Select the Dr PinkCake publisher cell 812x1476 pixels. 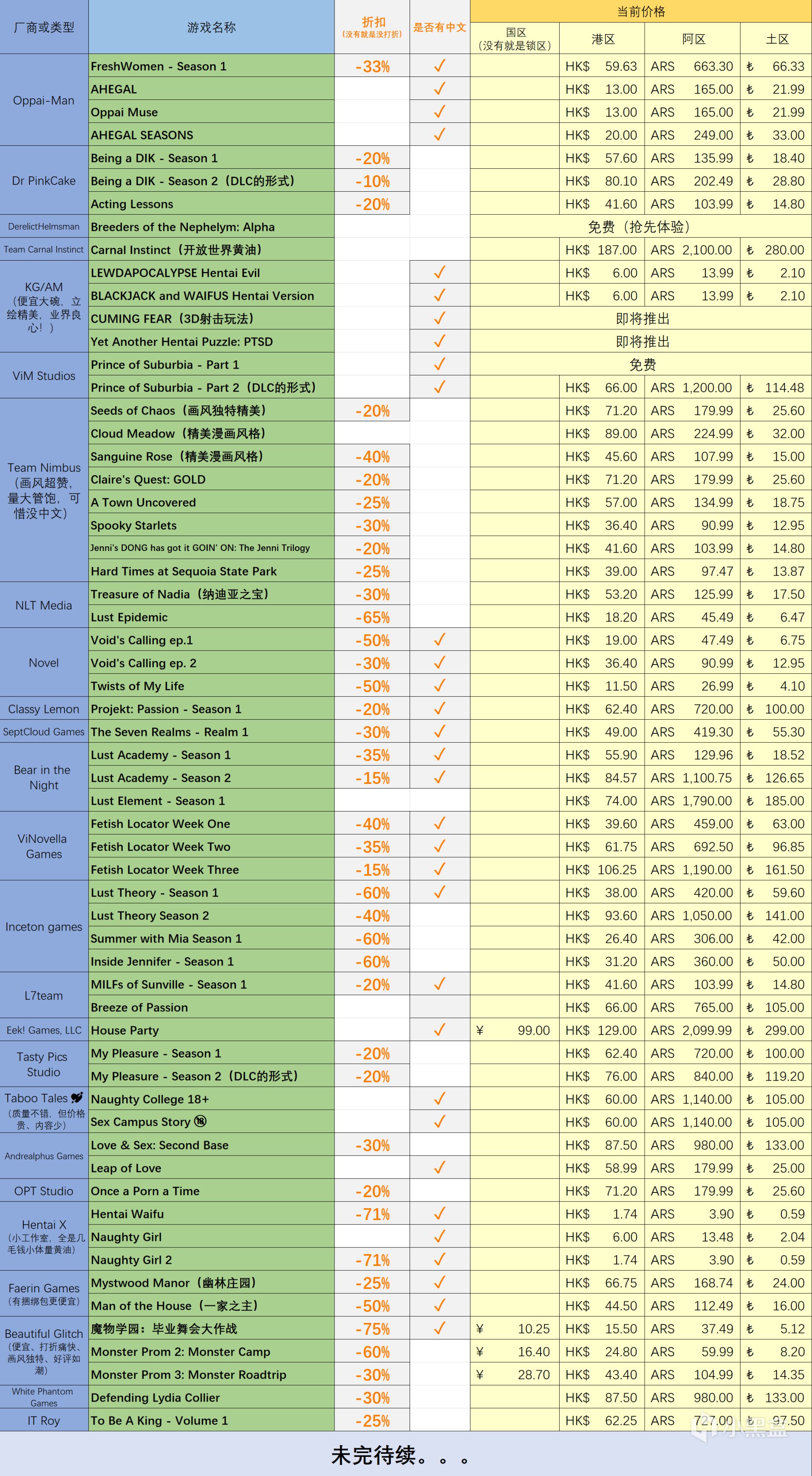[44, 181]
